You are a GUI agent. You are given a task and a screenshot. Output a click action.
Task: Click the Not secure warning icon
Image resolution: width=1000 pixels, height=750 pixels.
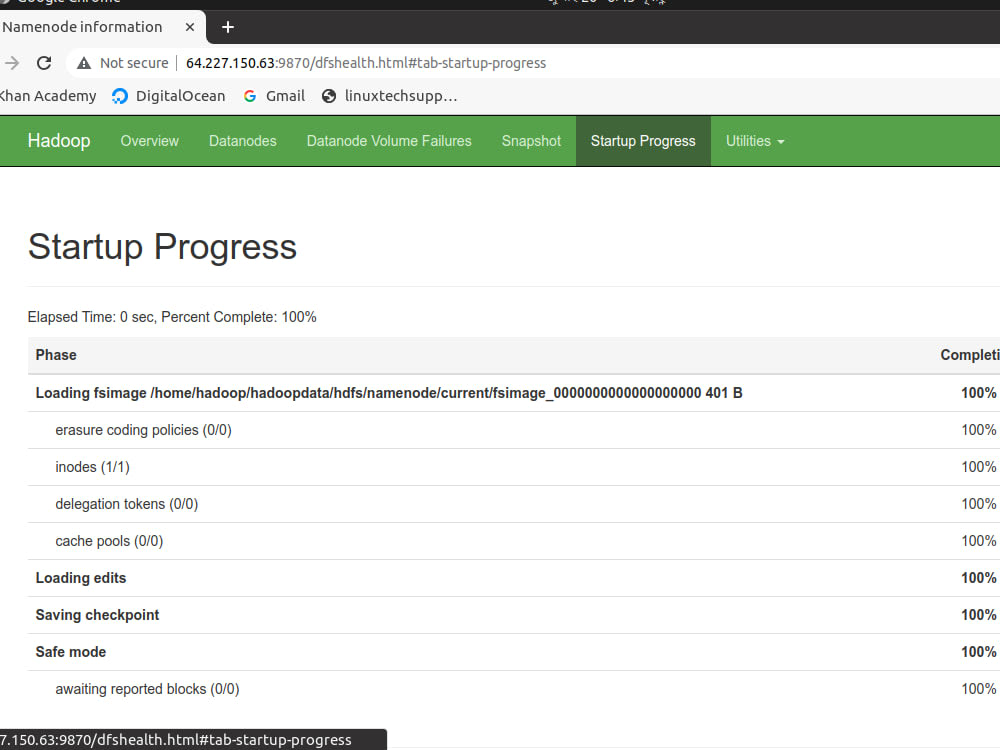coord(84,63)
